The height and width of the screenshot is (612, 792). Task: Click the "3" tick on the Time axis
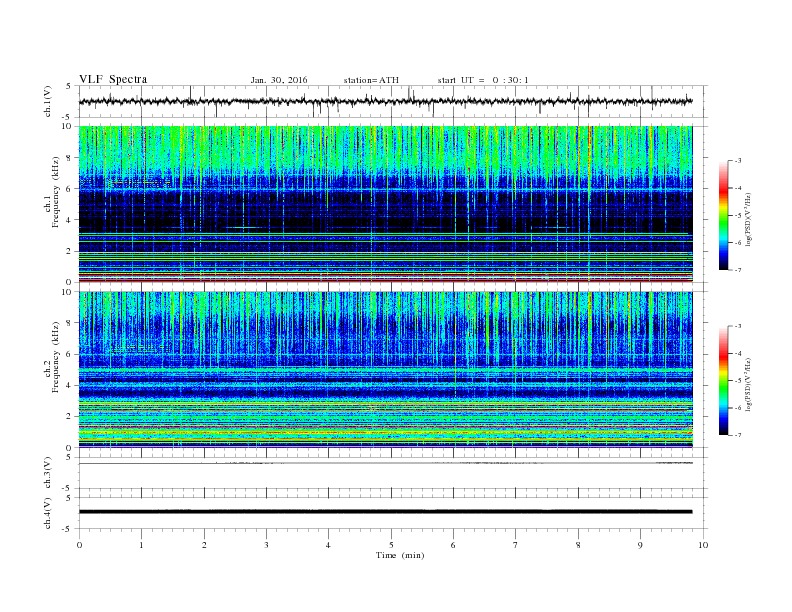[266, 545]
